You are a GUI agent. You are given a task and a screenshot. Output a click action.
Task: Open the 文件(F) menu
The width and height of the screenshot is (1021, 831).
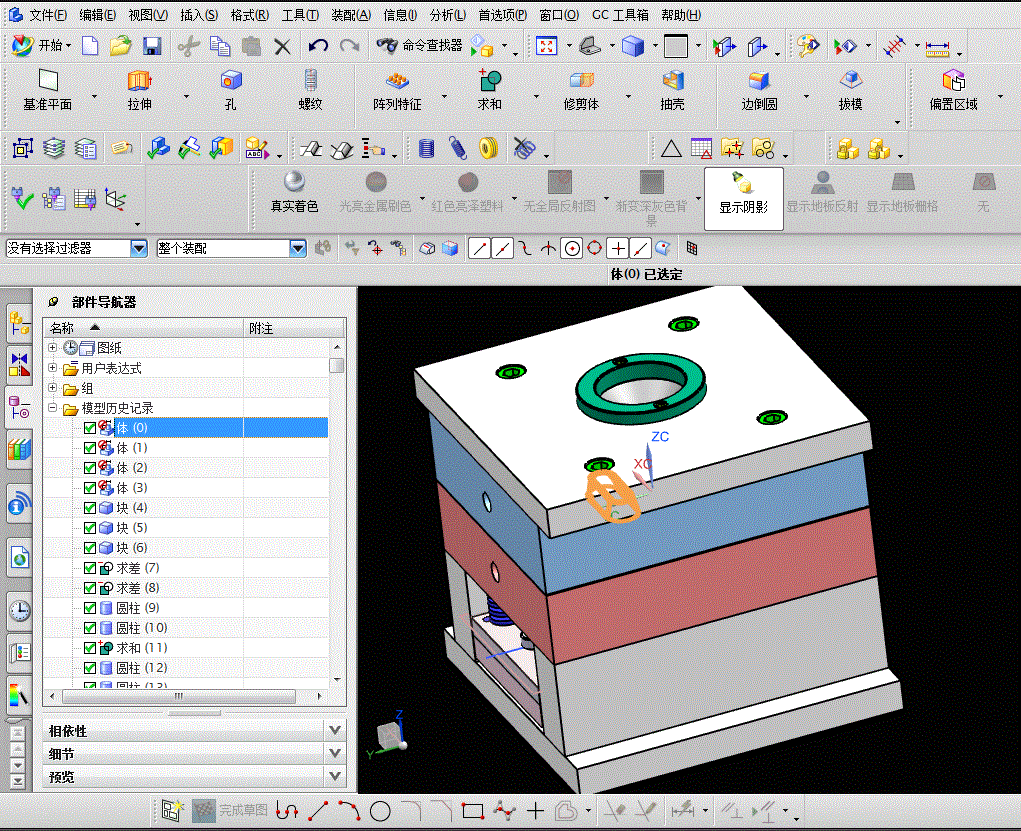pos(48,14)
